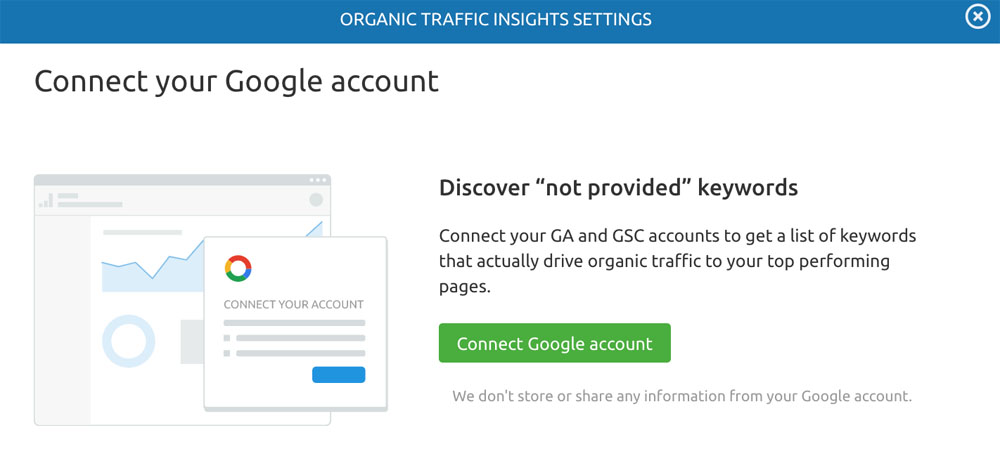Click the left sidebar of the illustrated window

[x=62, y=320]
